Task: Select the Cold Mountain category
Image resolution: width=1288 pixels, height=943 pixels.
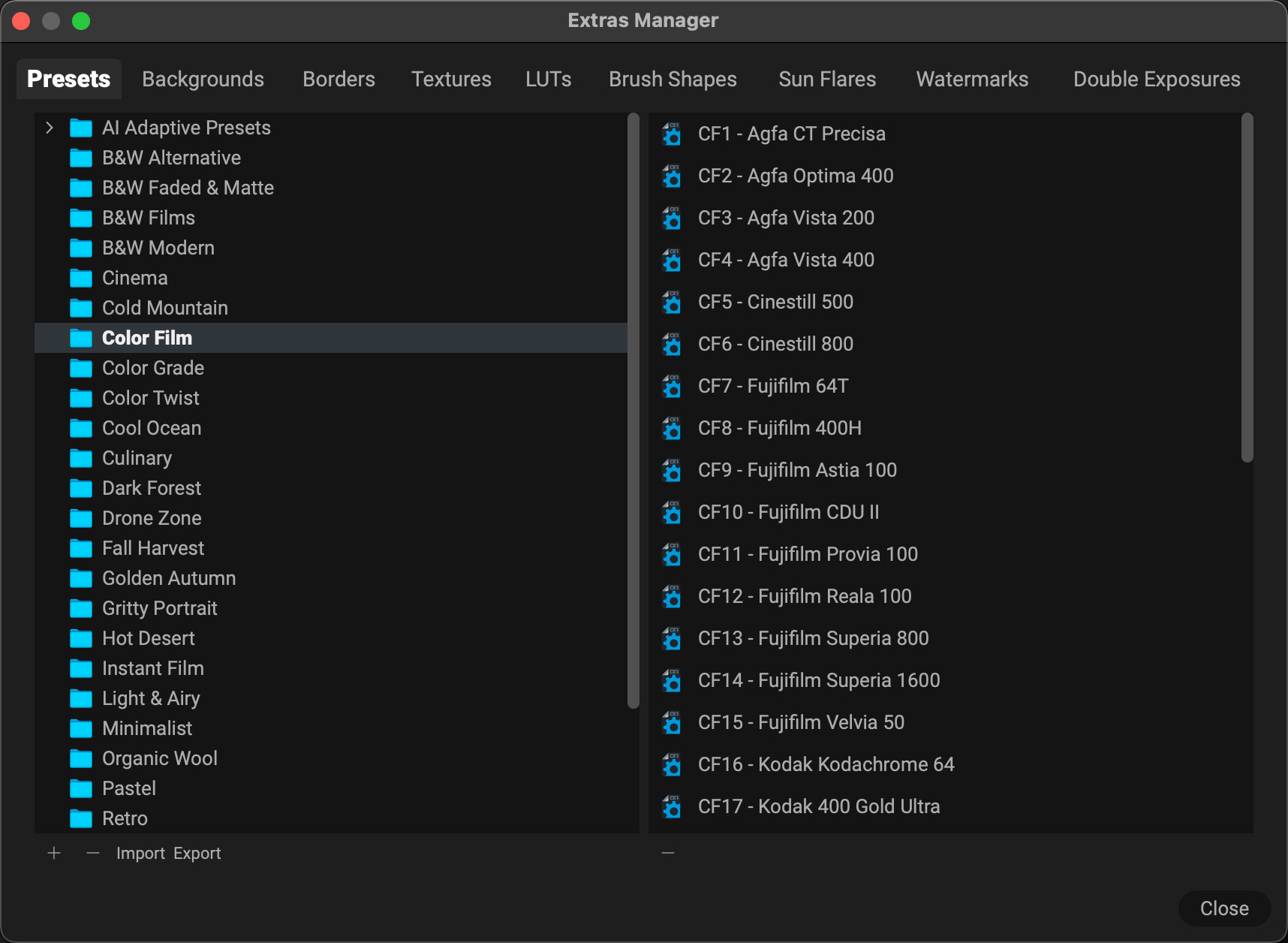Action: (331, 308)
